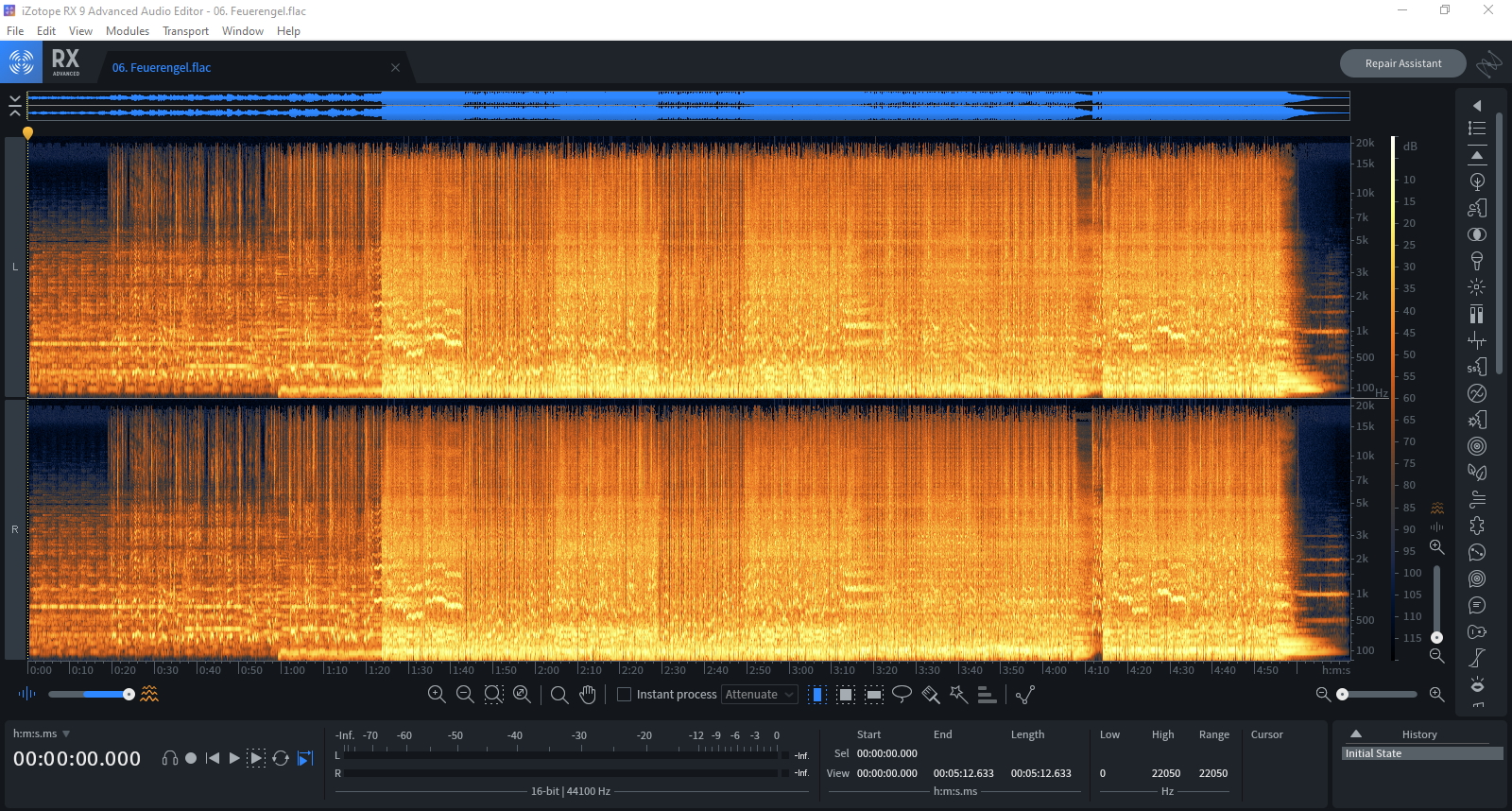
Task: Choose the Brush selection tool
Action: (x=931, y=695)
